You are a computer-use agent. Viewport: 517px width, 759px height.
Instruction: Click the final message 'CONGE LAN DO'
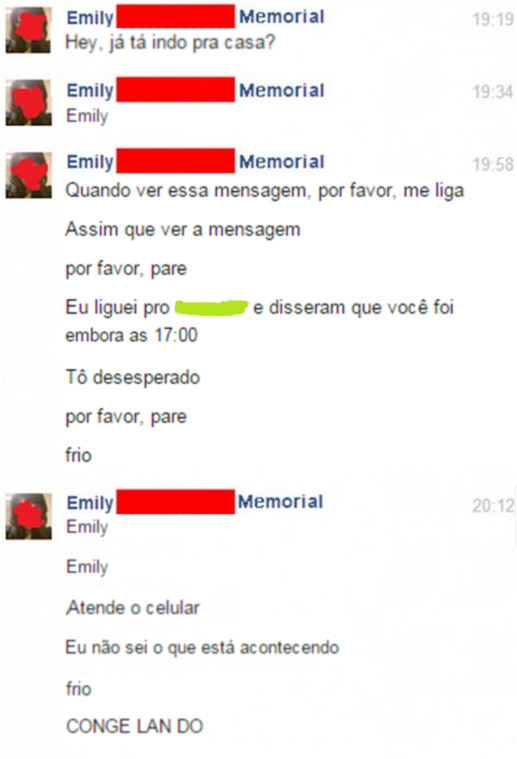(135, 726)
